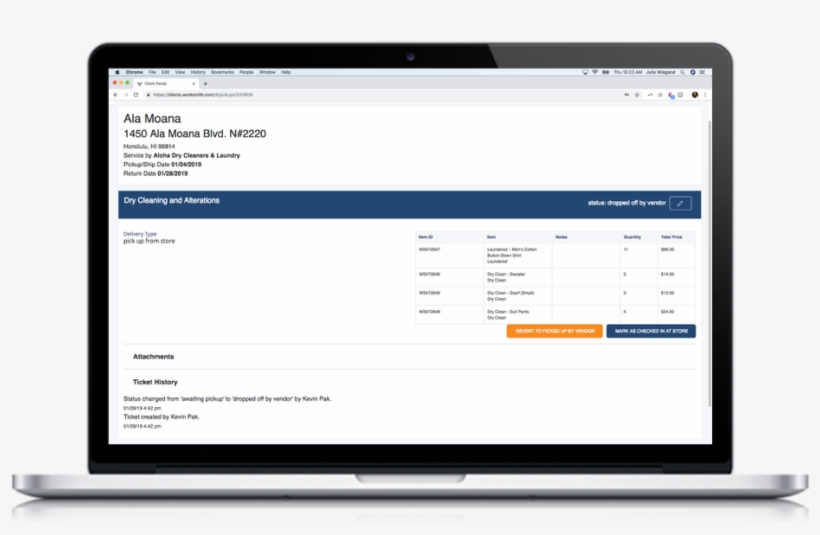Screen dimensions: 820x535
Task: Expand the Attachments section
Action: click(x=153, y=356)
